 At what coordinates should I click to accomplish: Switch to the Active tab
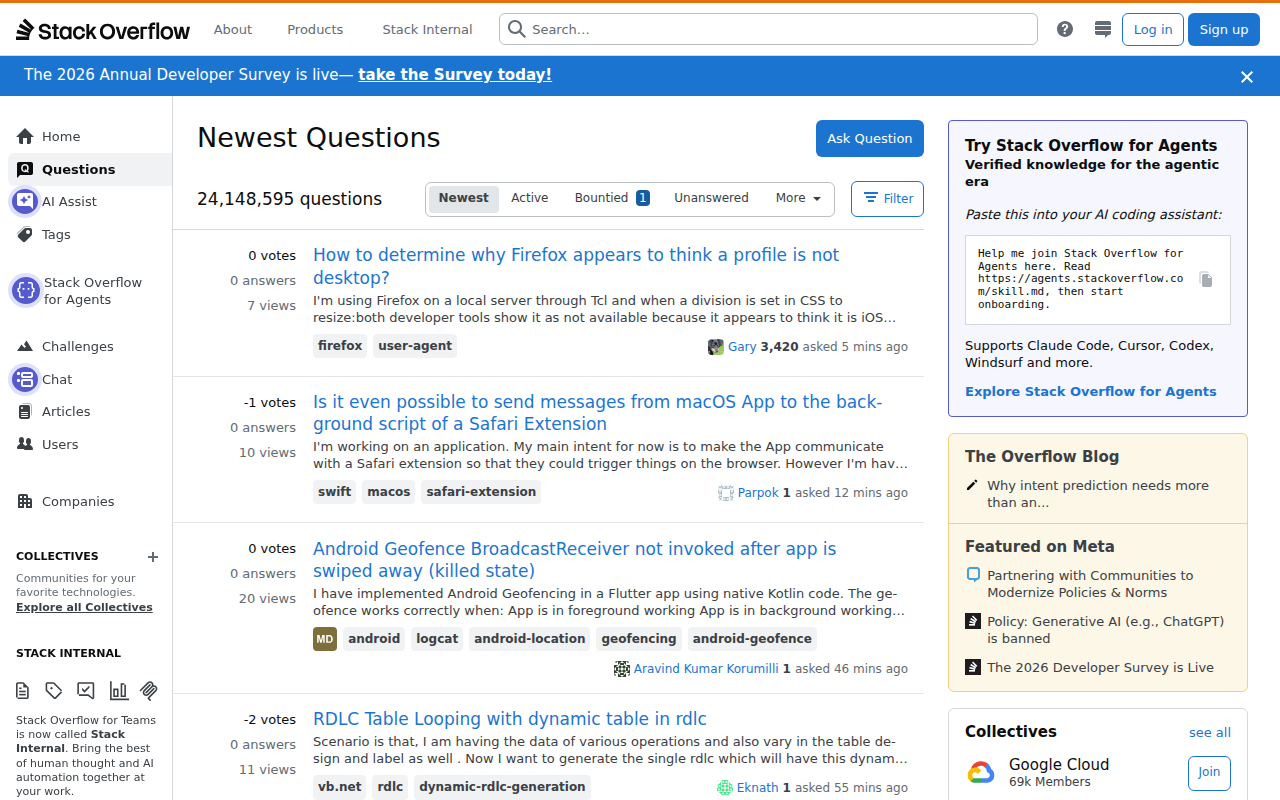[530, 198]
